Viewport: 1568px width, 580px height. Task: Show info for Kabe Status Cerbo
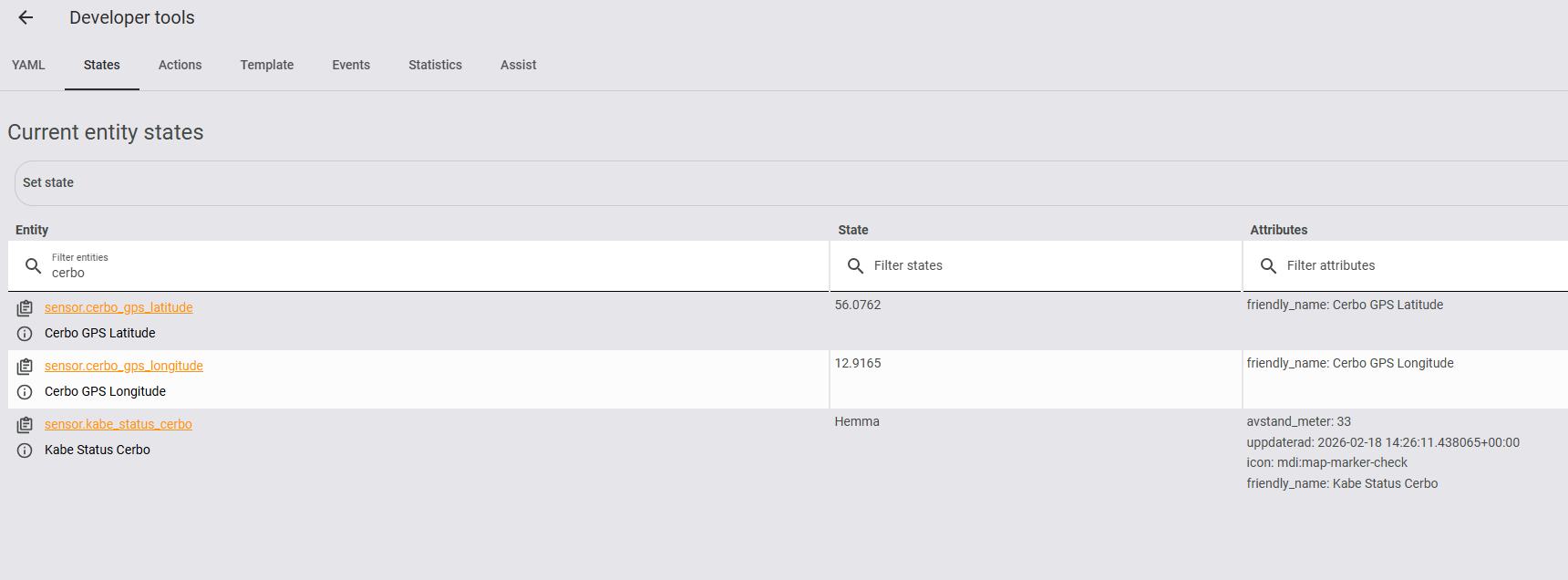tap(25, 451)
